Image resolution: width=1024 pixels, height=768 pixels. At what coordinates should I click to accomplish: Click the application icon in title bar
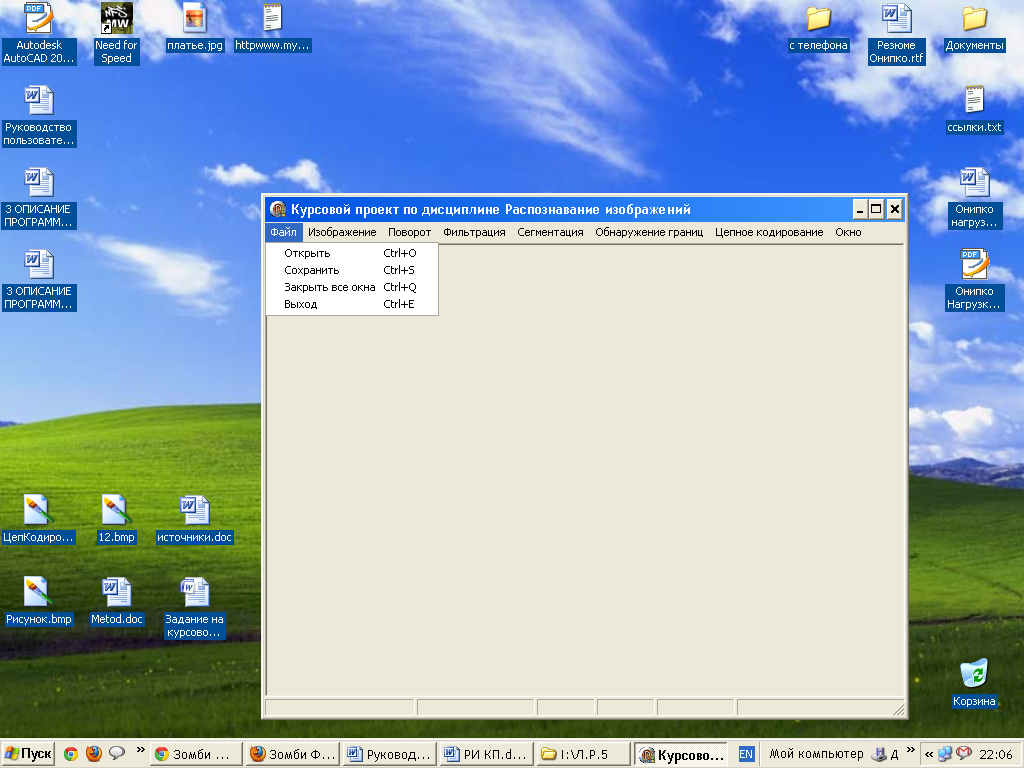278,209
